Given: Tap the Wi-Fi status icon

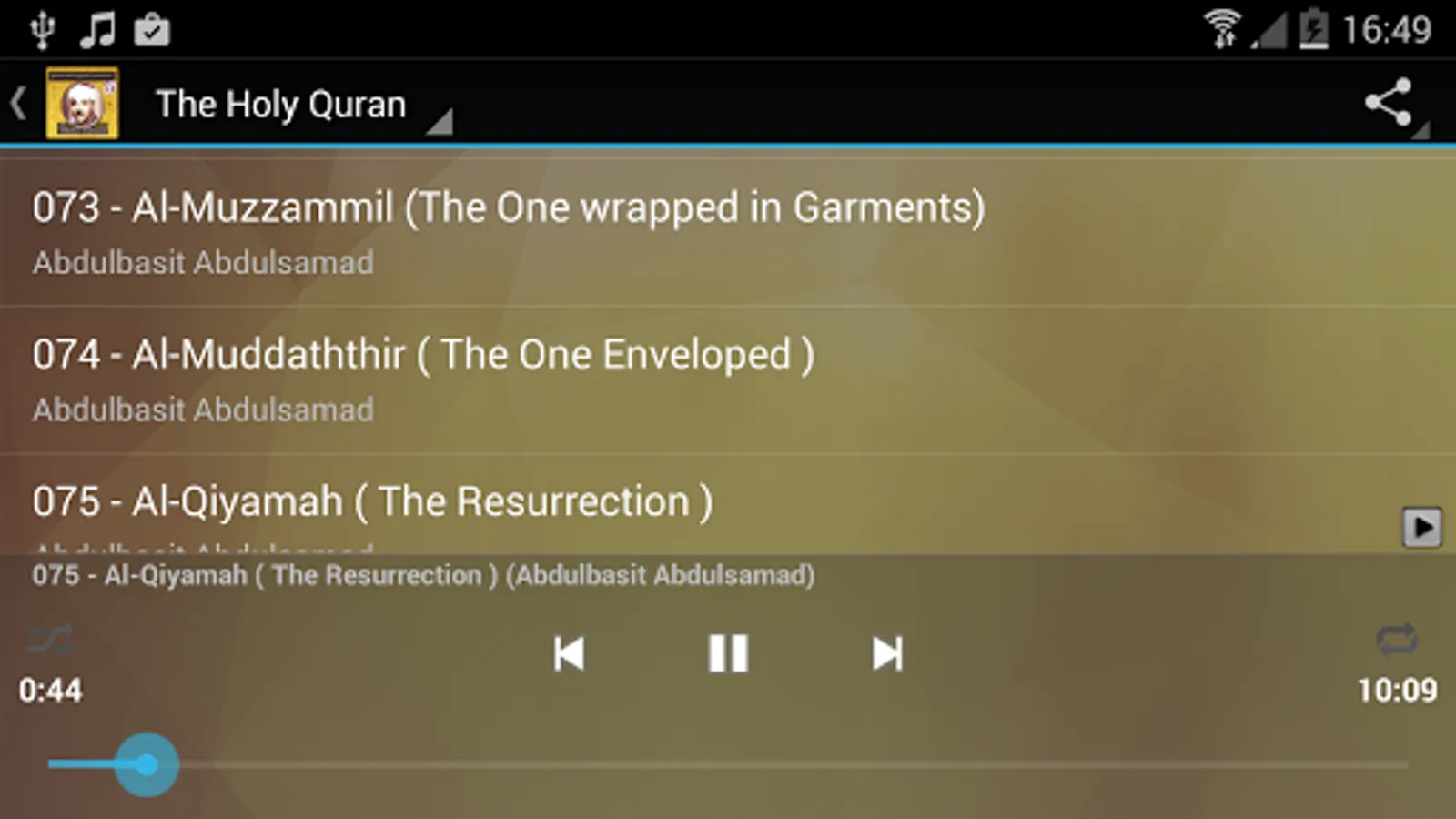Looking at the screenshot, I should click(1222, 28).
